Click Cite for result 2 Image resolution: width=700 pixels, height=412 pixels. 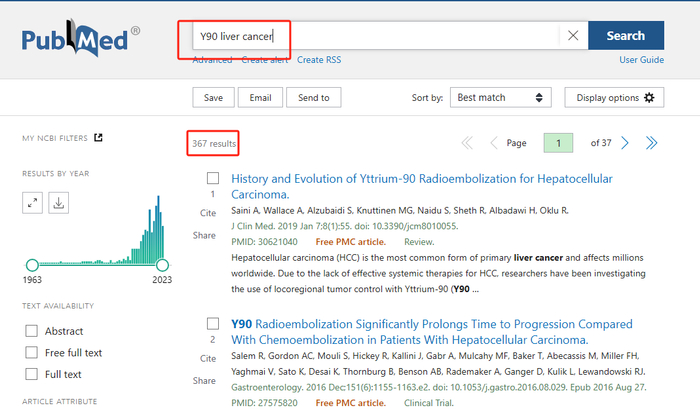(x=208, y=358)
